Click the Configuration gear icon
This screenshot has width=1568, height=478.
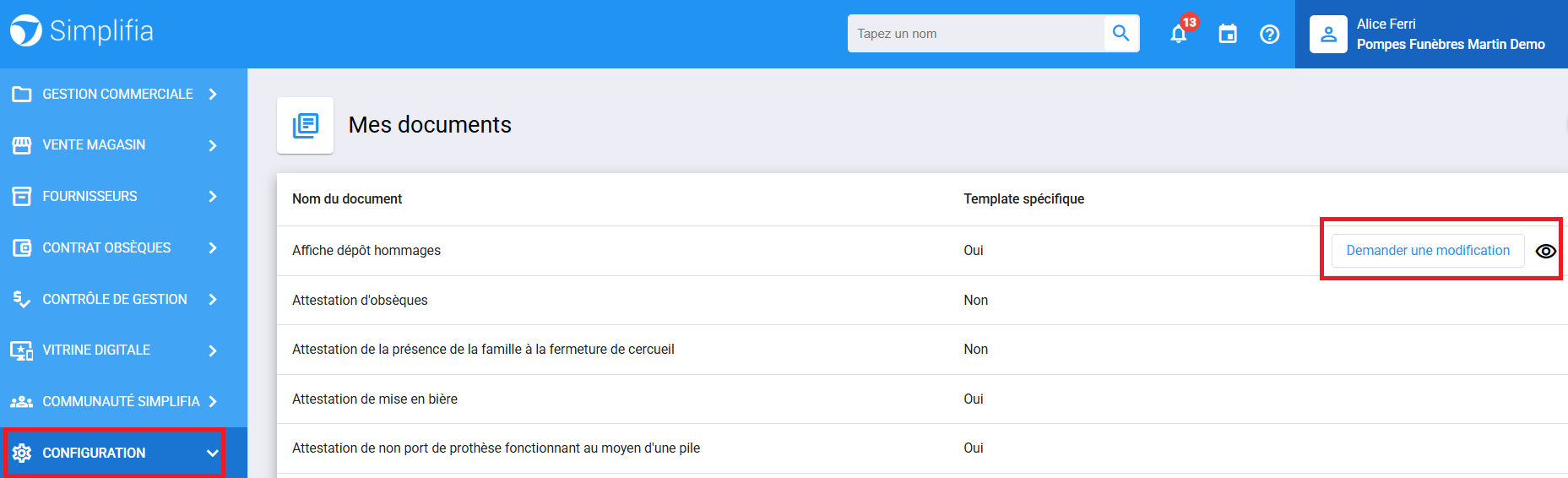22,454
